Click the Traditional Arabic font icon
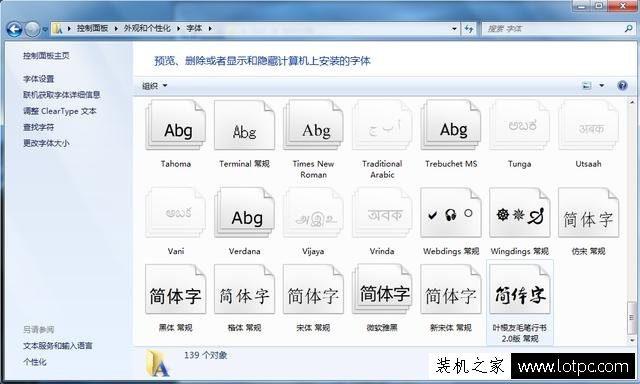Image resolution: width=640 pixels, height=384 pixels. pyautogui.click(x=382, y=126)
